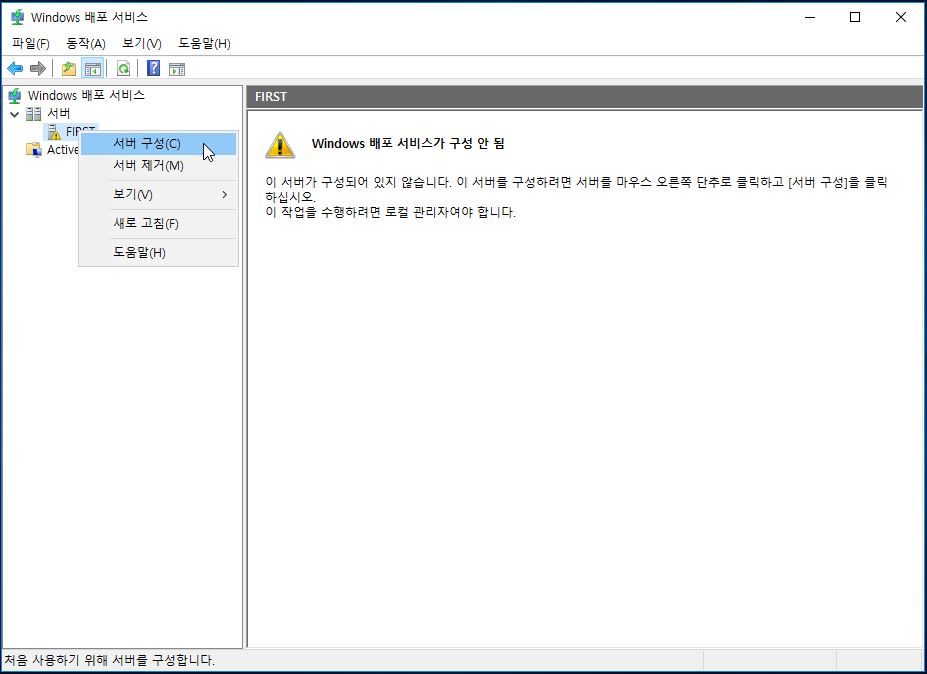Maximize the Windows 배포 서비스 window
This screenshot has width=927, height=674.
click(855, 17)
